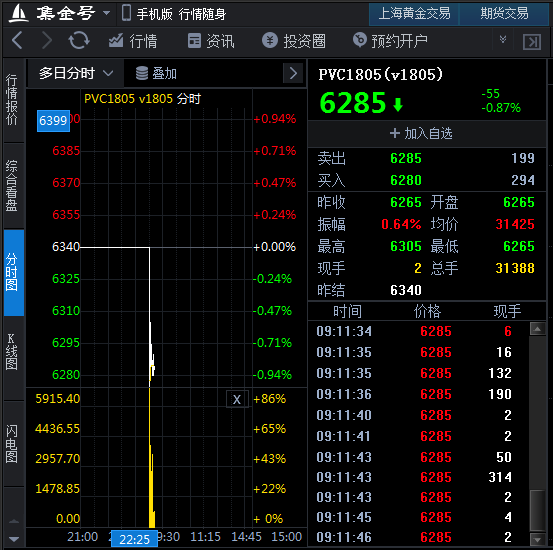Image resolution: width=553 pixels, height=550 pixels.
Task: Go back with the left arrow
Action: point(17,41)
